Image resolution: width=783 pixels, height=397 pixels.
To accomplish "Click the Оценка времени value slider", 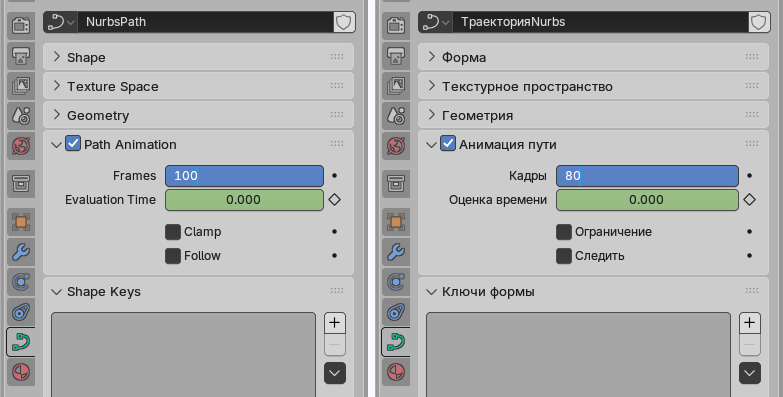I will point(647,200).
